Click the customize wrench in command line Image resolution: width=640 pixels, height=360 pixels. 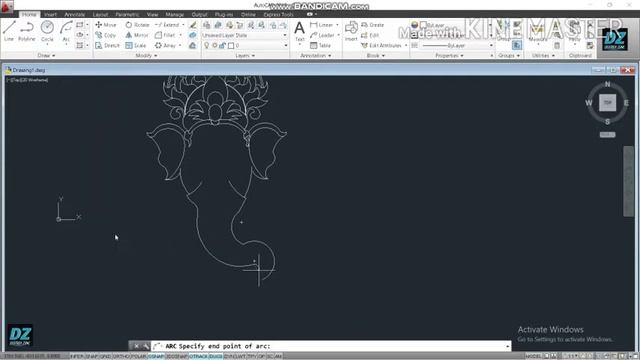pos(146,346)
